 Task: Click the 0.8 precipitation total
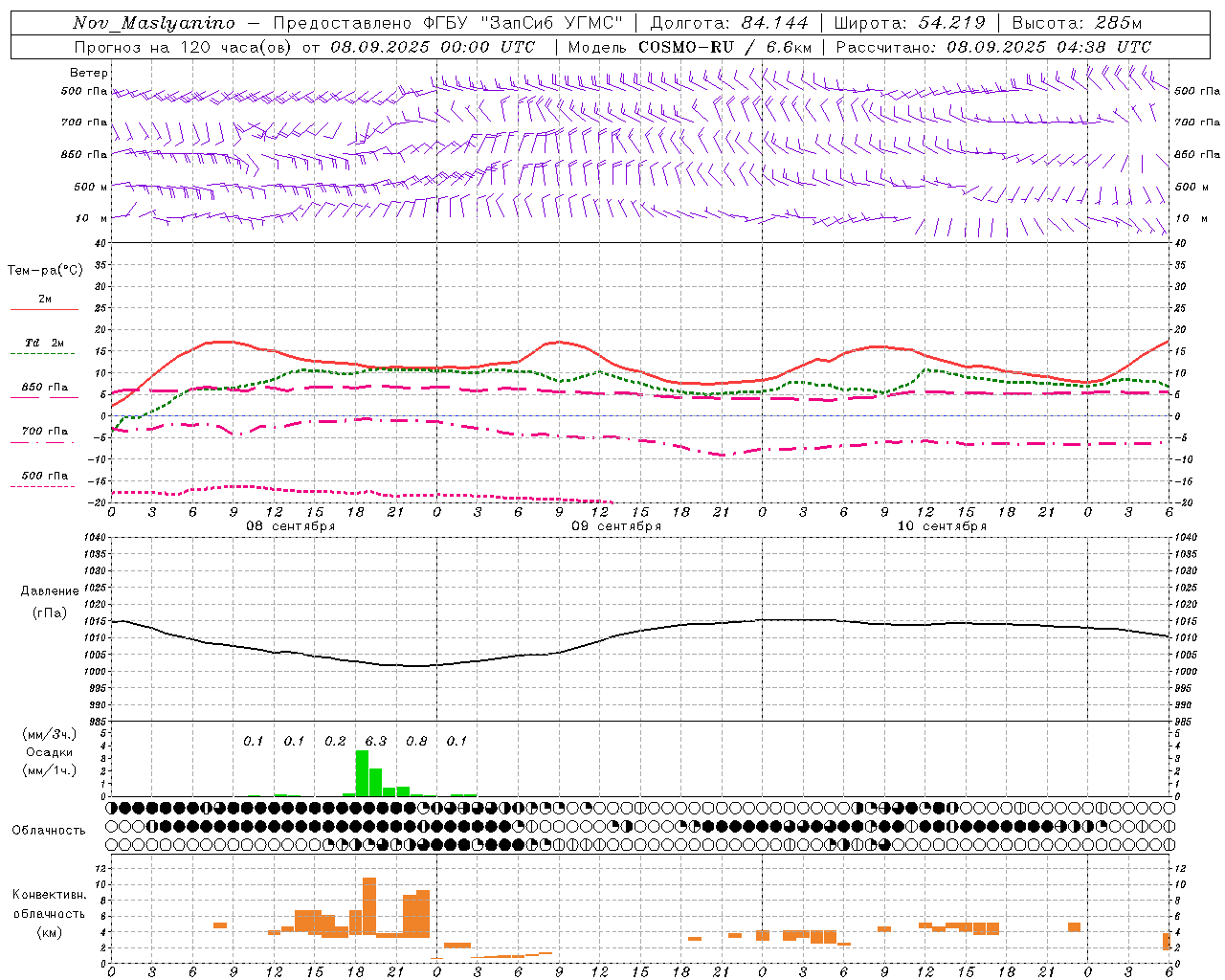[416, 741]
